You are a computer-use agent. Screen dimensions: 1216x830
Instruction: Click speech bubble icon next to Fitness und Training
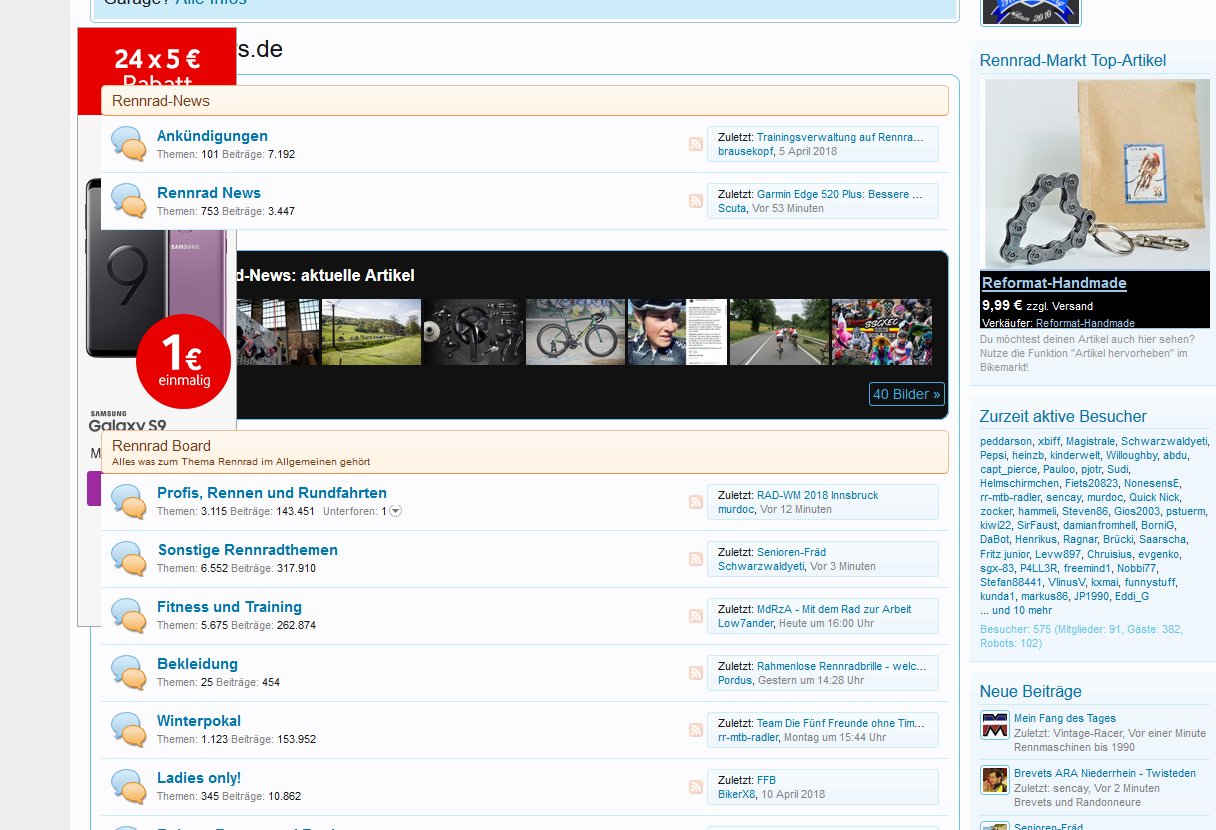129,615
